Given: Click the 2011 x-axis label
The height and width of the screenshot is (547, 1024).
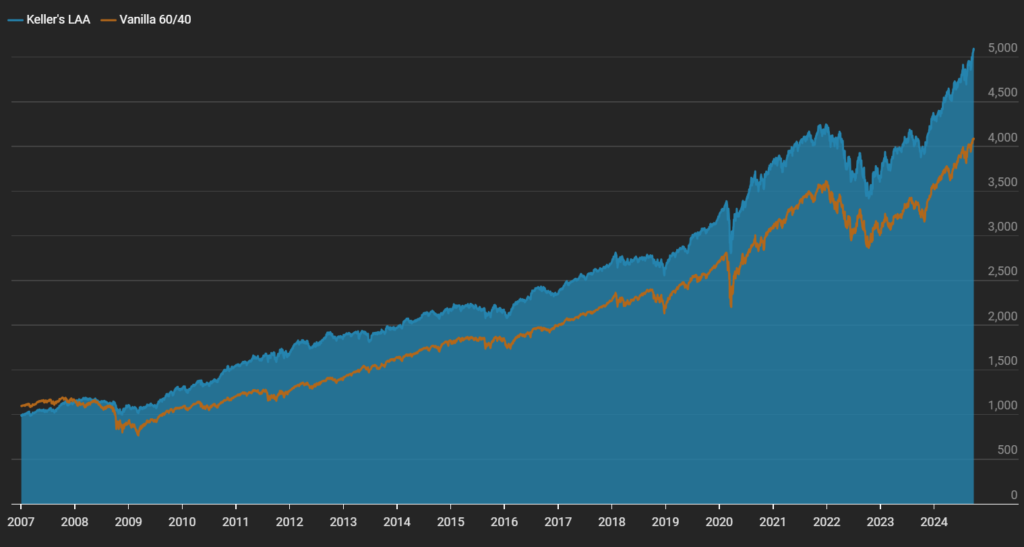Looking at the screenshot, I should pyautogui.click(x=236, y=522).
